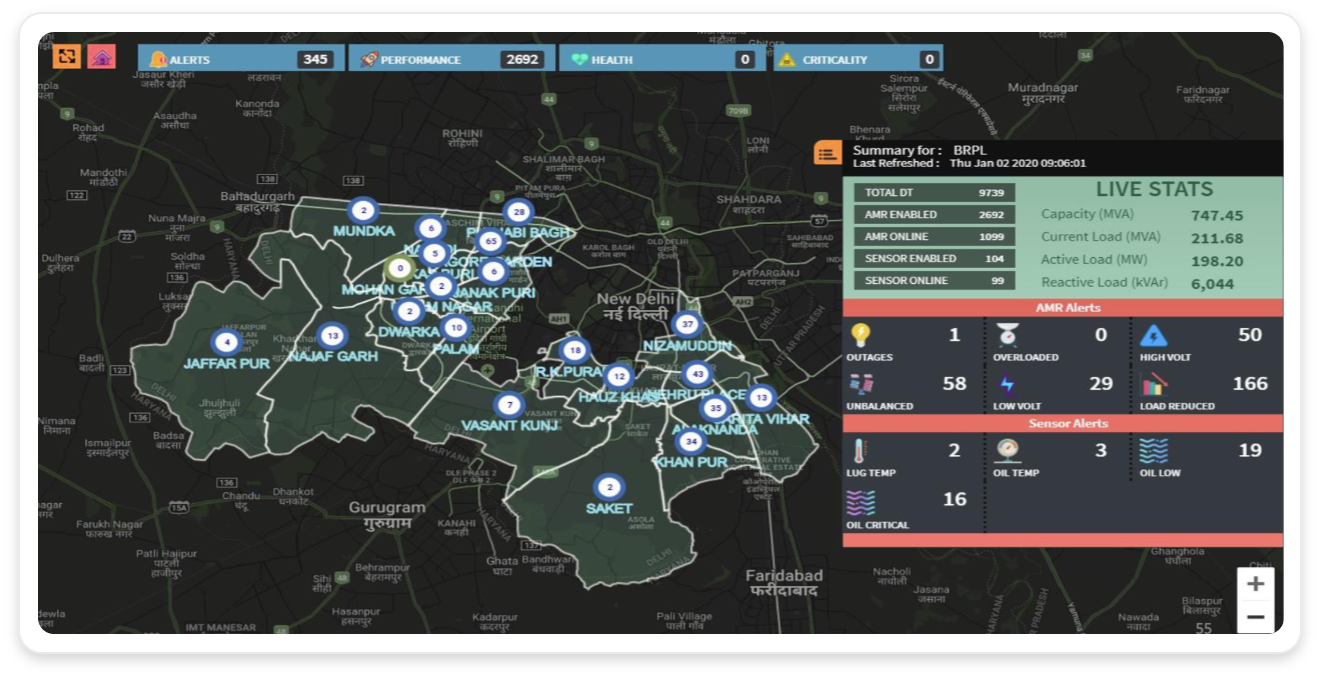Open the Performance tab showing 2692
1320x678 pixels.
(x=451, y=59)
